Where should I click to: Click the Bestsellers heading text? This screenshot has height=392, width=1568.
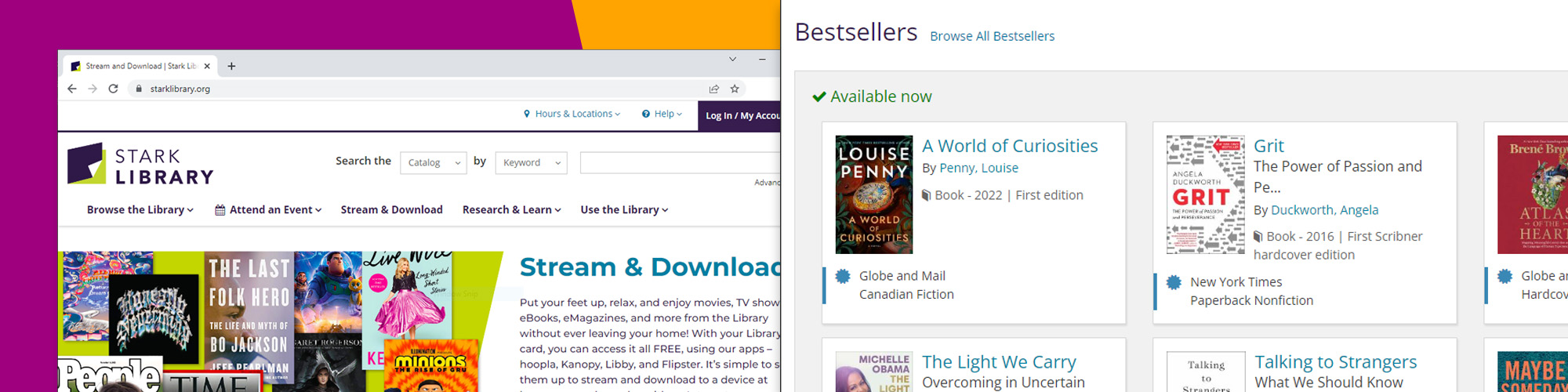(x=856, y=32)
